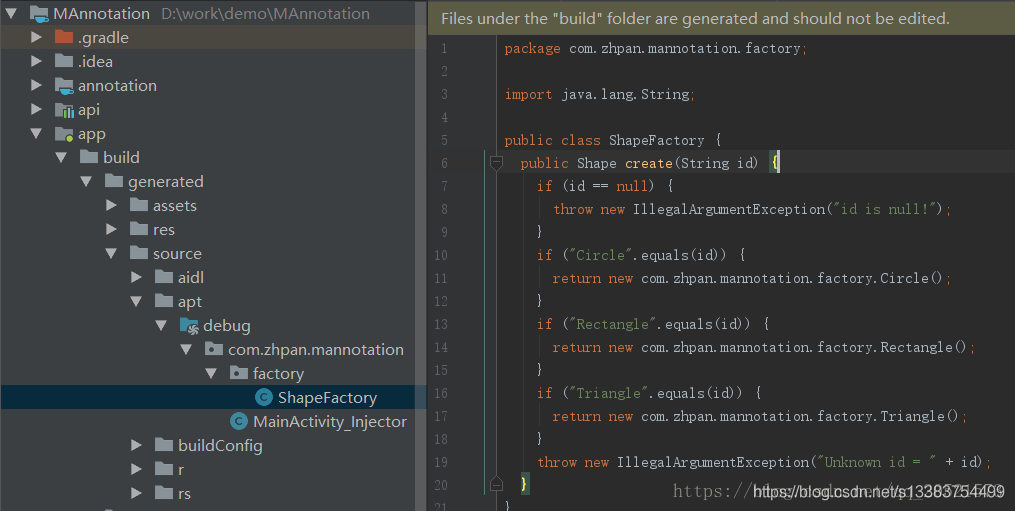Click 'ShapeFactory' class name on line 5
Viewport: 1015px width, 511px height.
click(x=656, y=141)
